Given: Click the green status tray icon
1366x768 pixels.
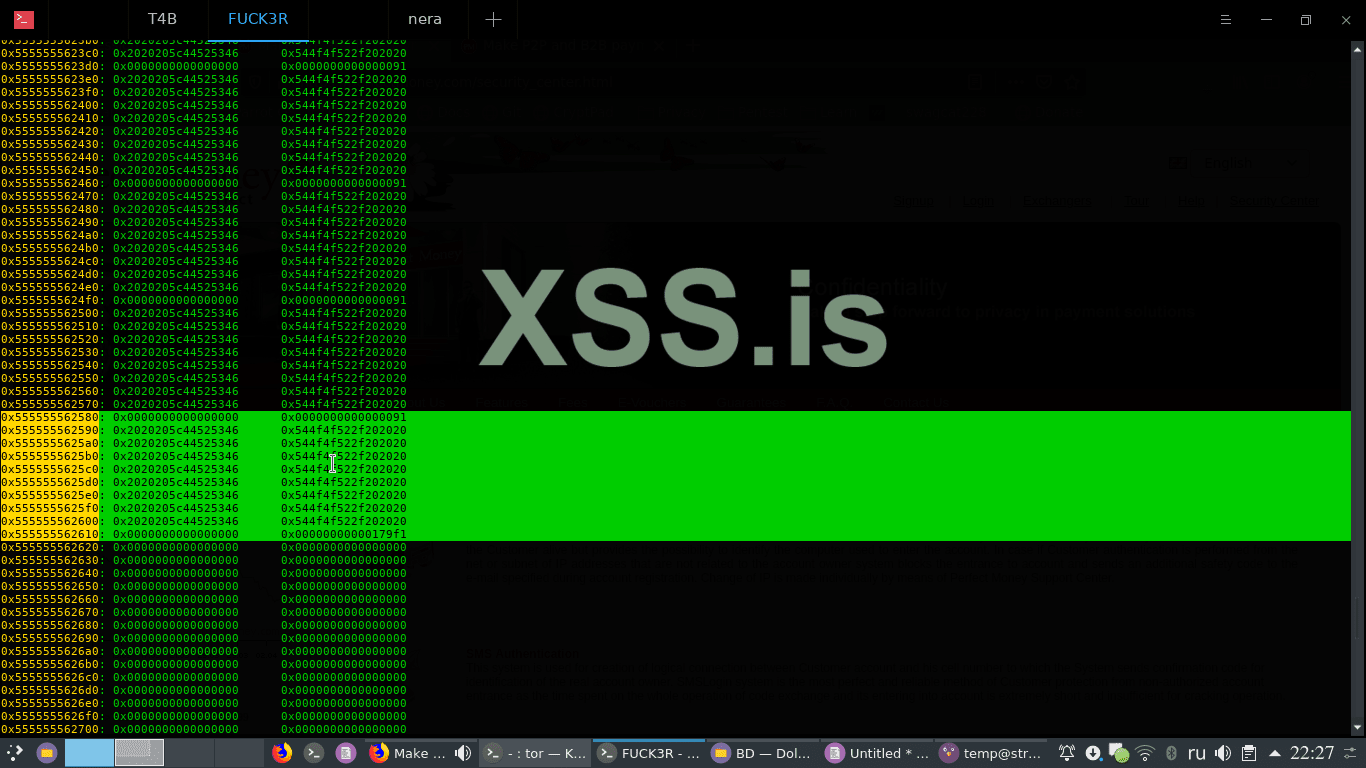Looking at the screenshot, I should pos(1119,753).
